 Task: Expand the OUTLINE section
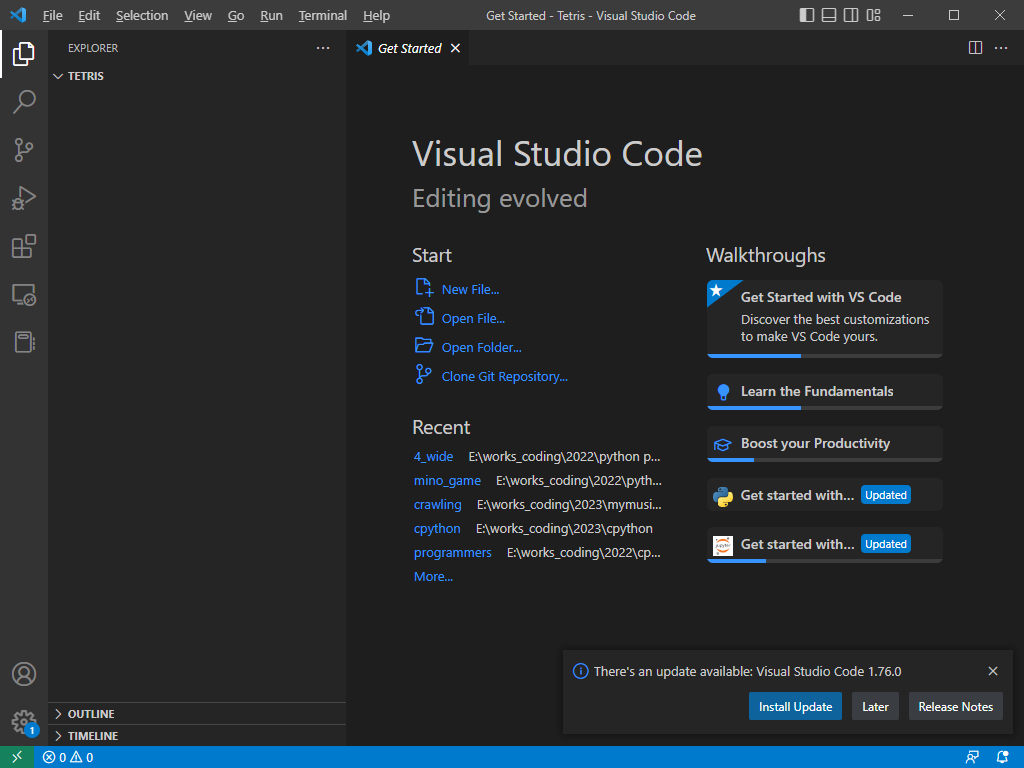197,714
